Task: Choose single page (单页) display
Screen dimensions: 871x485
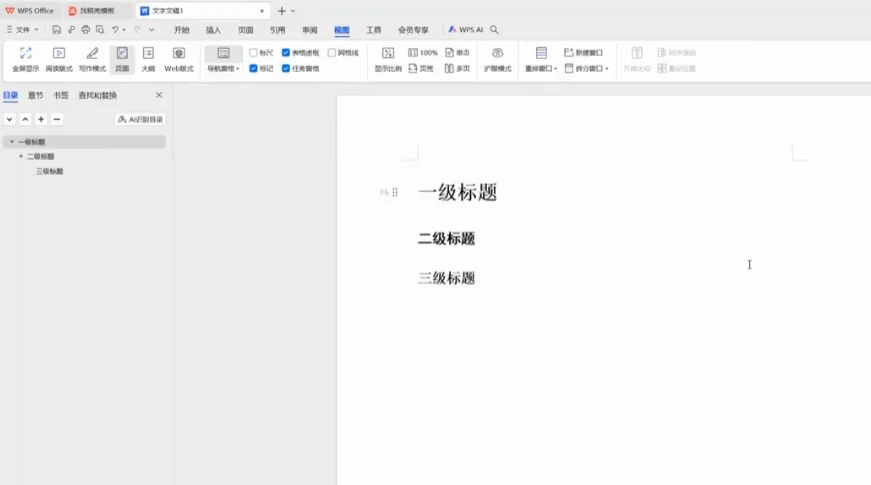Action: coord(458,52)
